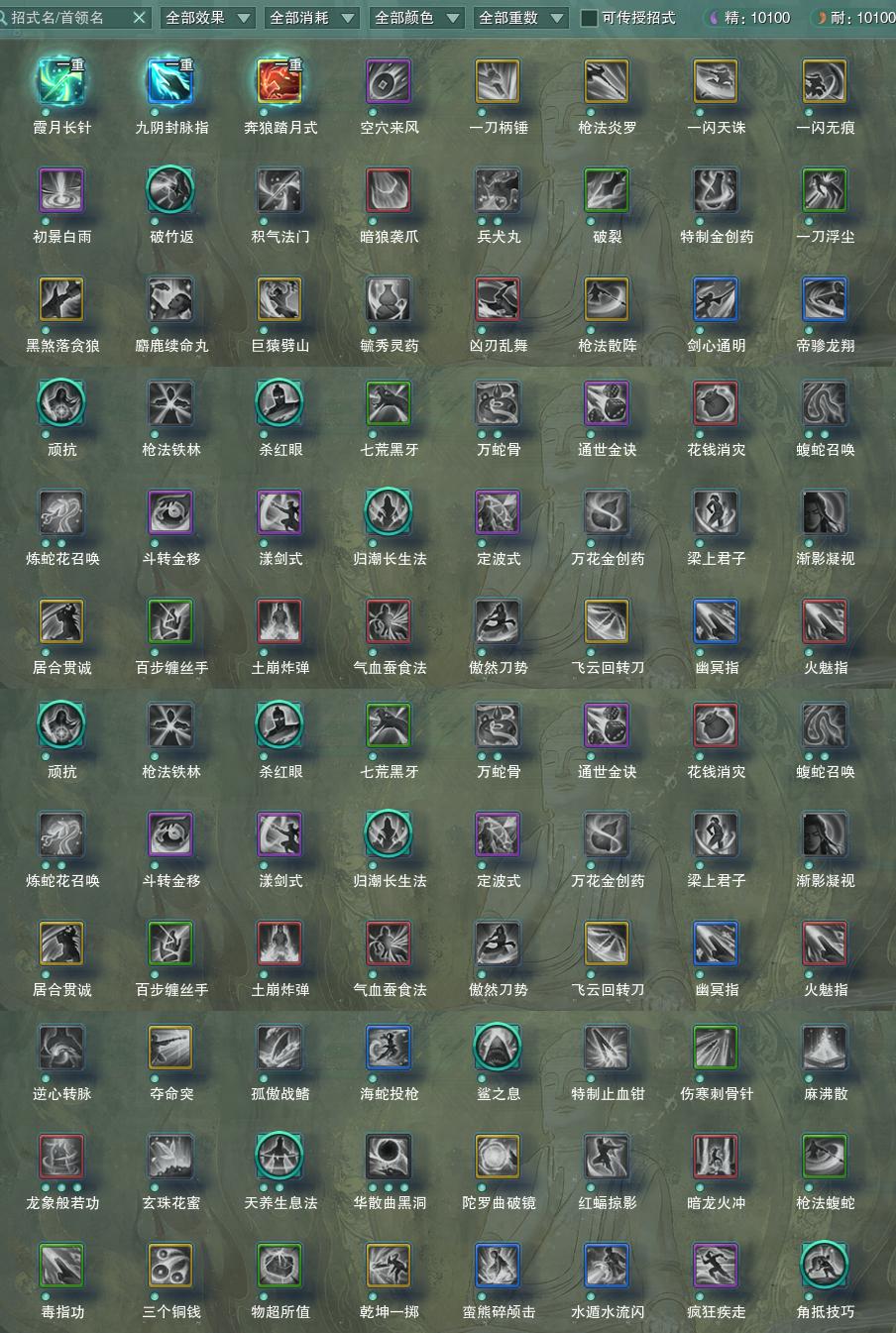
Task: Select the 逆心转脉 skill icon
Action: tap(62, 1048)
